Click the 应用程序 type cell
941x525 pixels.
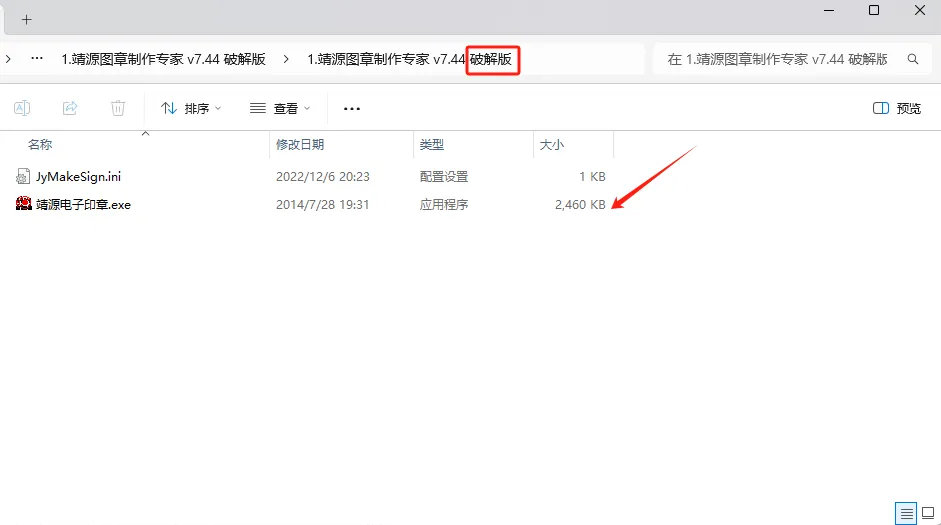(443, 205)
